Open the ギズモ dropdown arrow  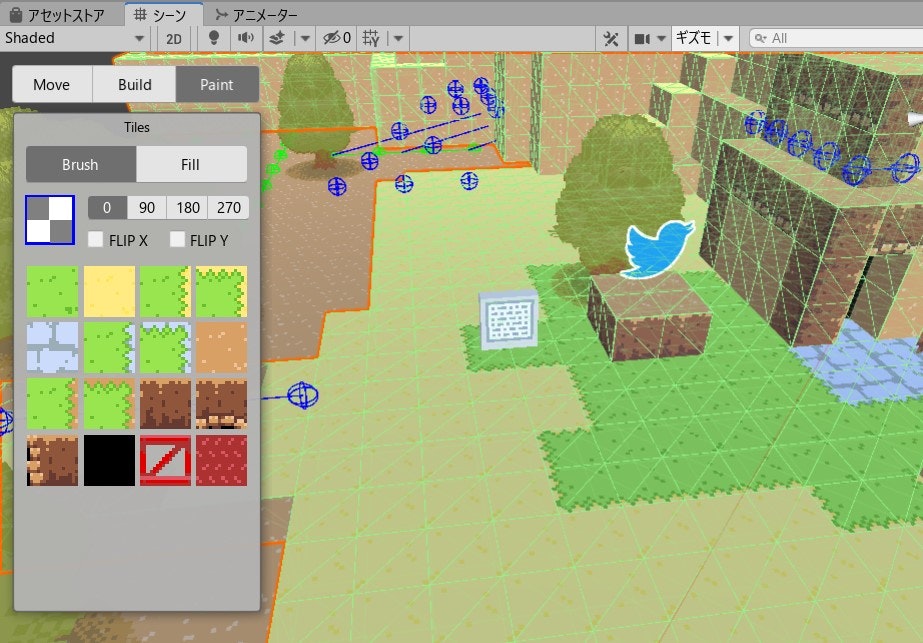pos(728,39)
